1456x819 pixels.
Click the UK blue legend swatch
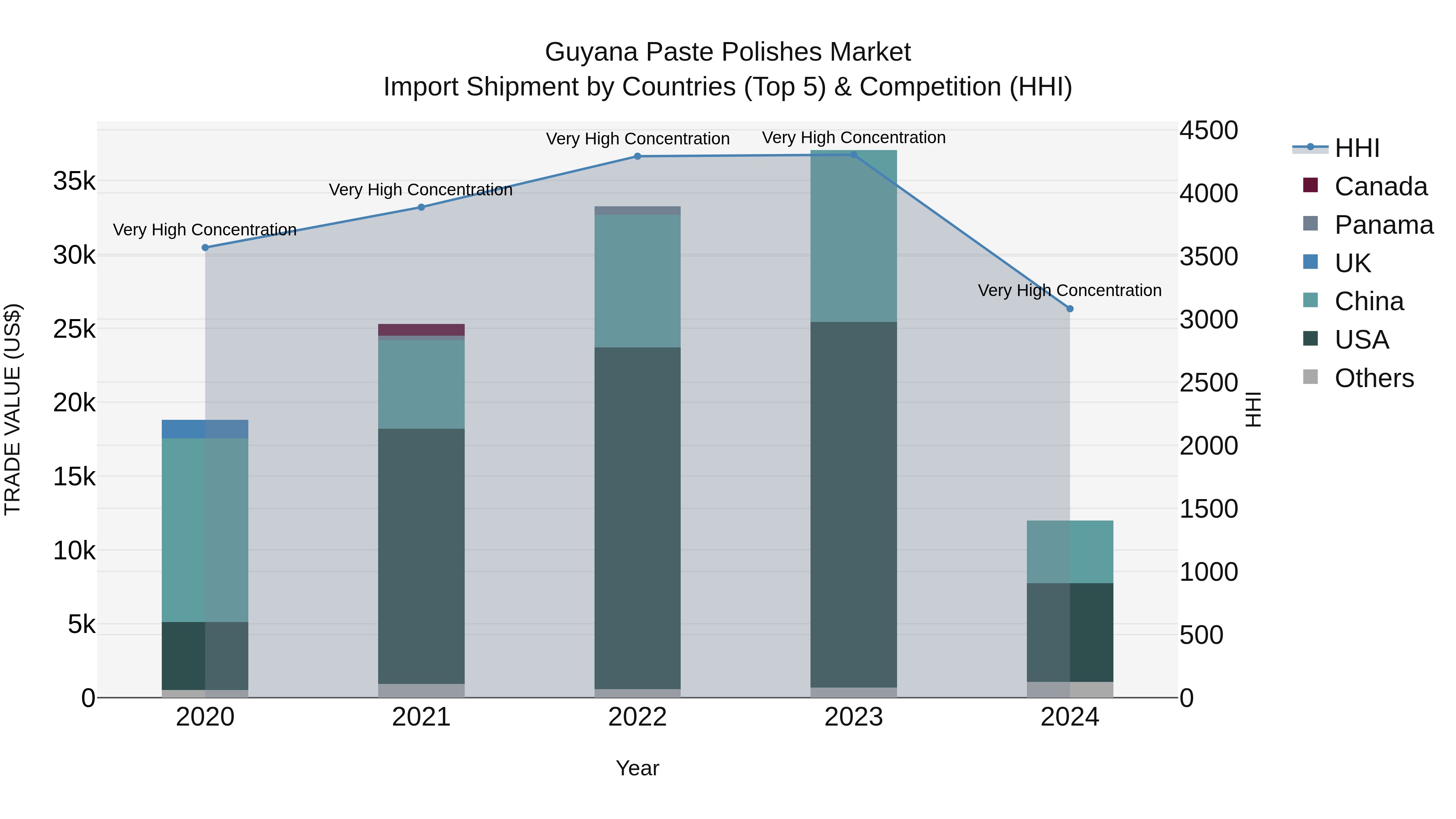[x=1310, y=262]
